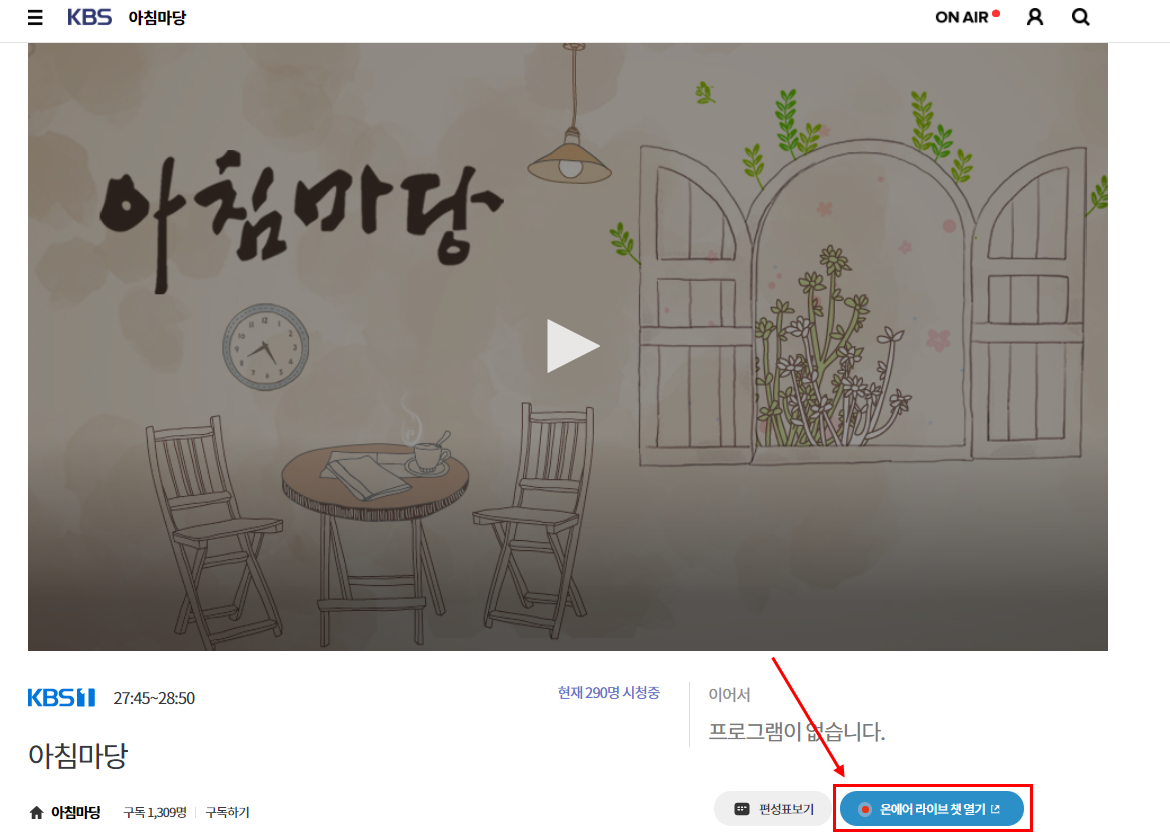Click the KBS logo

tap(90, 17)
